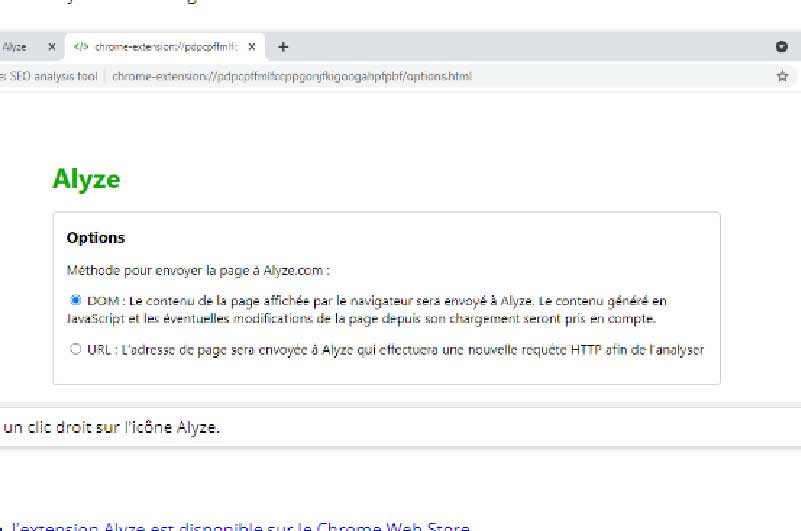Screen dimensions: 801x531
Task: Click the code-brackets favicon on the extension tab
Action: tap(81, 47)
